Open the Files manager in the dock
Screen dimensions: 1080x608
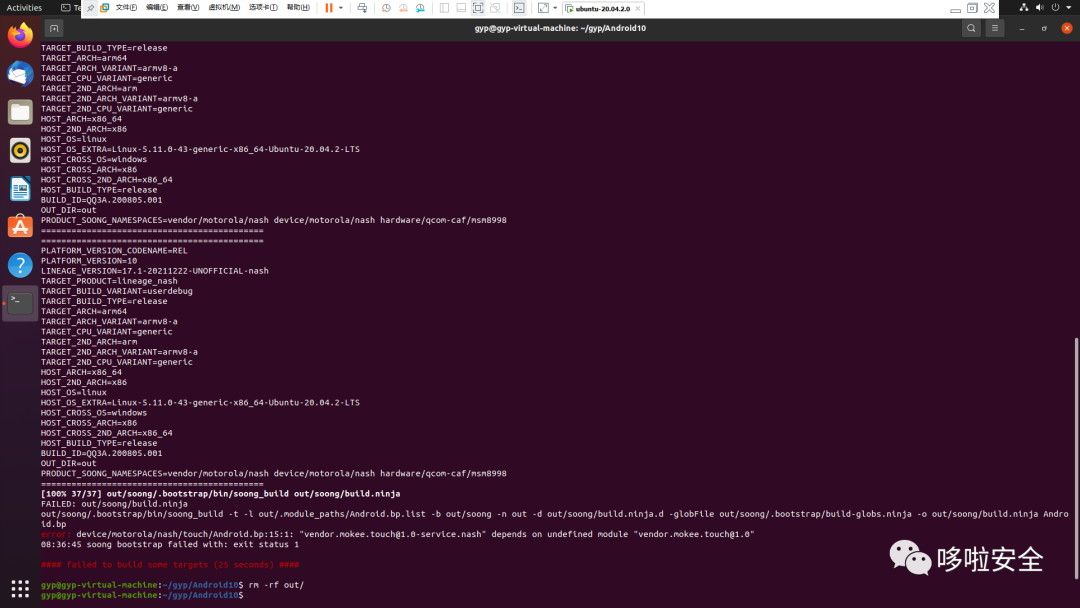(x=20, y=112)
